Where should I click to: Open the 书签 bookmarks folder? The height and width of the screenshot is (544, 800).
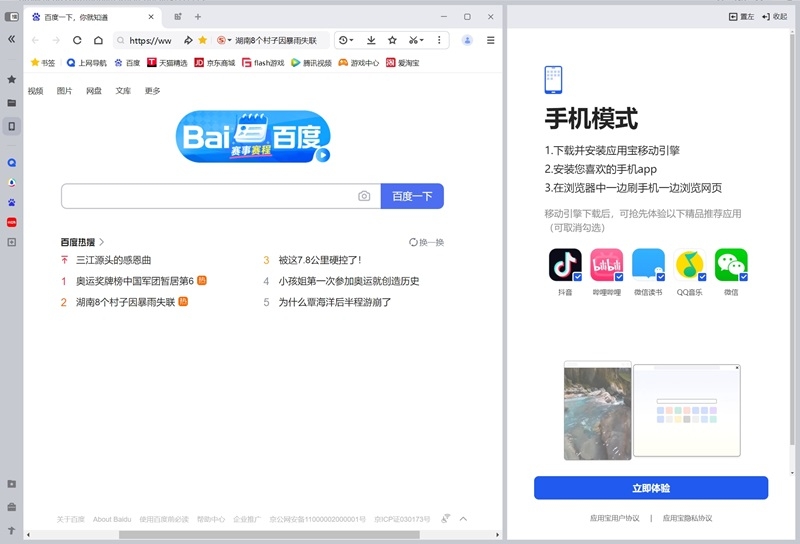43,63
